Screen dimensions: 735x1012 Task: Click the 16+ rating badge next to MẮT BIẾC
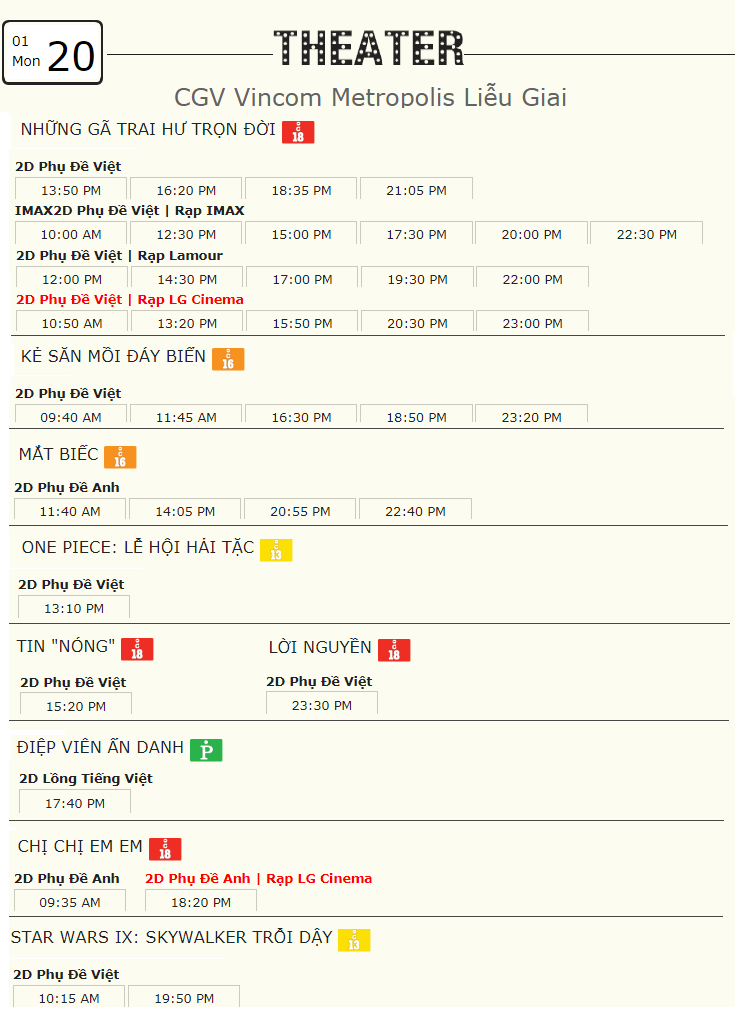point(120,457)
